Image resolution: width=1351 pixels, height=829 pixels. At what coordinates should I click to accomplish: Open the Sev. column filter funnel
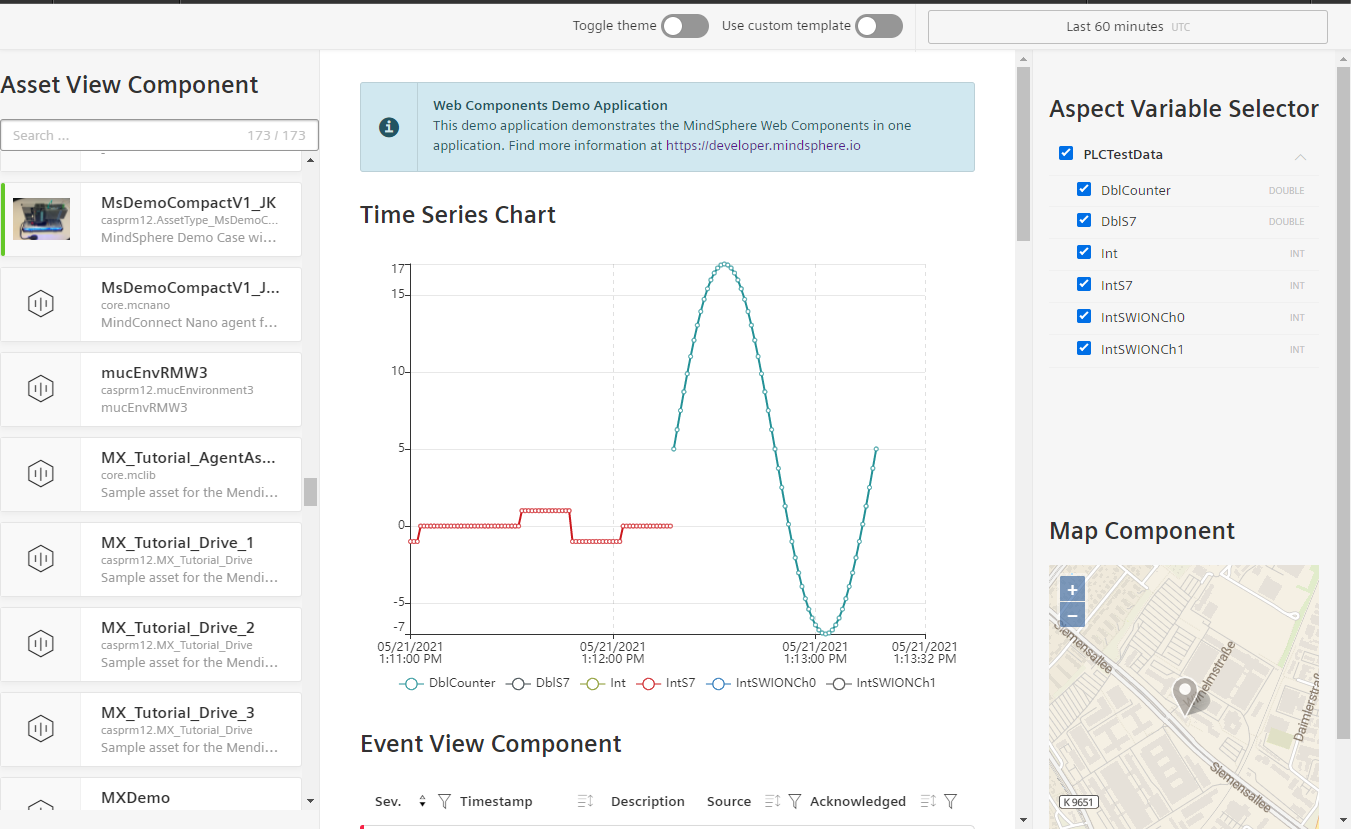(x=445, y=801)
